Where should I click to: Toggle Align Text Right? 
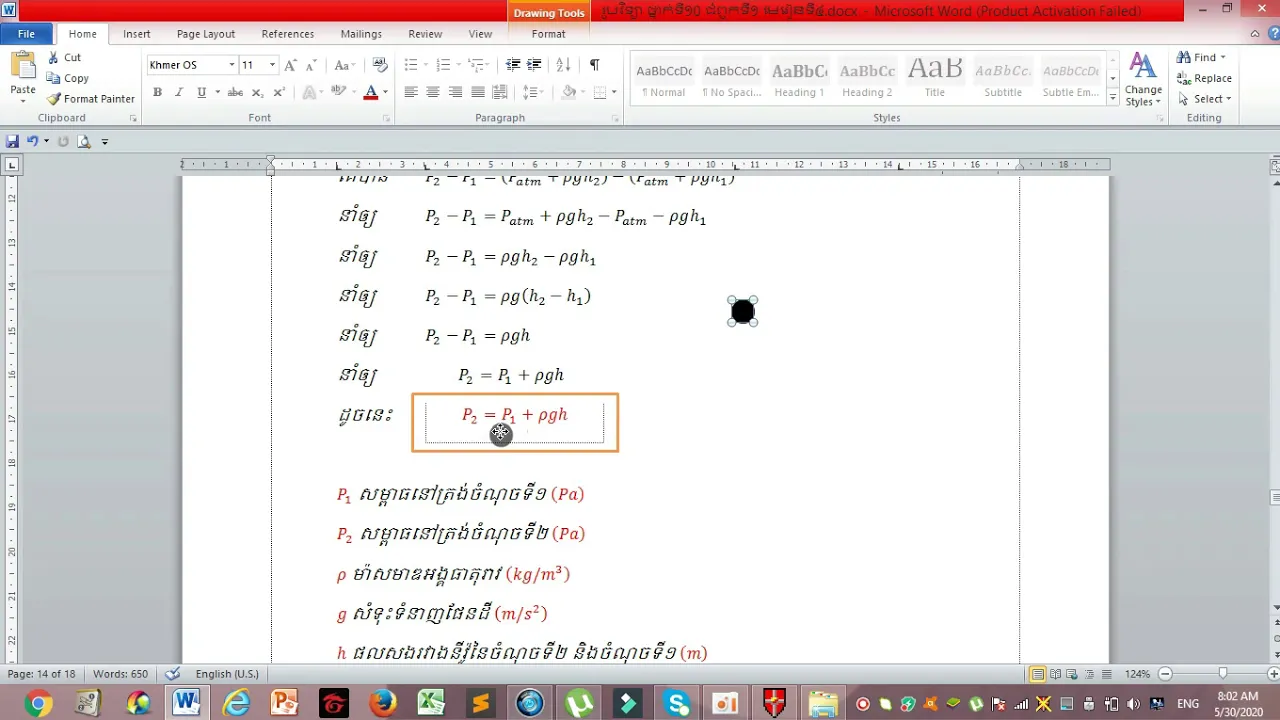pos(455,92)
